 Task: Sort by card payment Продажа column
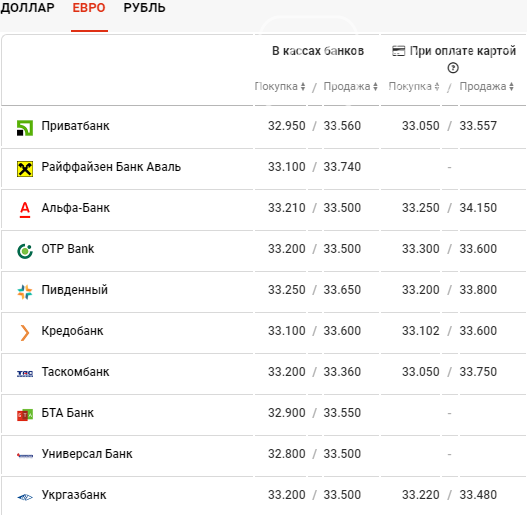487,86
